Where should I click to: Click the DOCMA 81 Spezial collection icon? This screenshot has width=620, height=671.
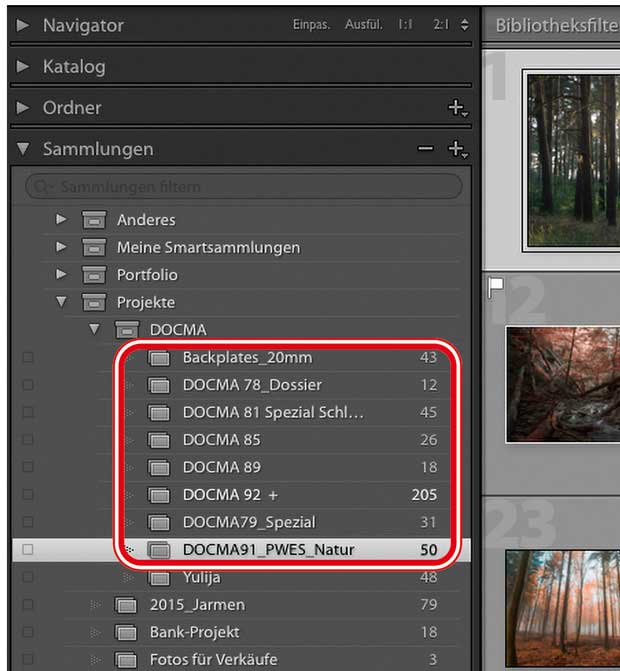(159, 413)
